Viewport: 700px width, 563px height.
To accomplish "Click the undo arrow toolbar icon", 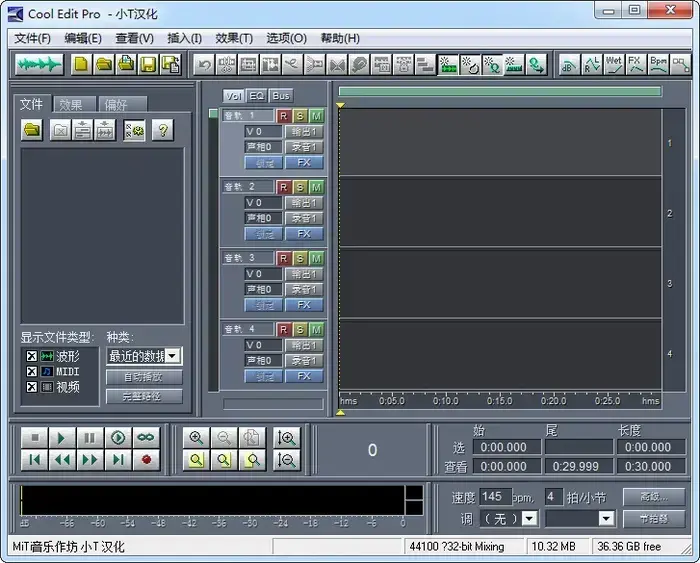I will coord(204,65).
